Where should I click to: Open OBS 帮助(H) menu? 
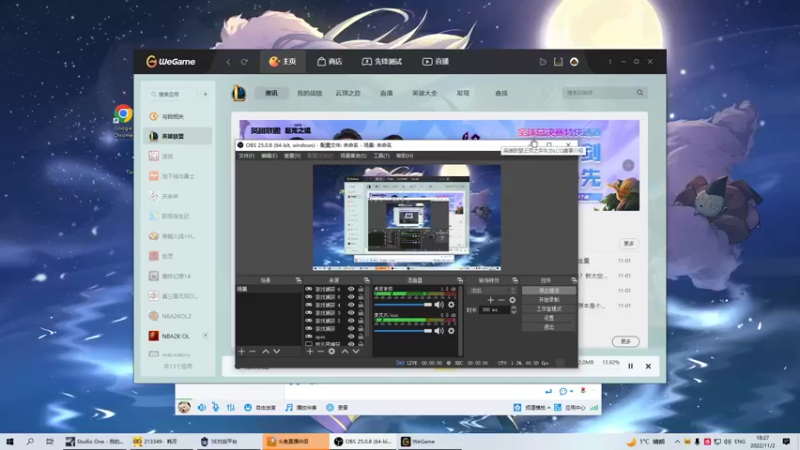point(405,156)
